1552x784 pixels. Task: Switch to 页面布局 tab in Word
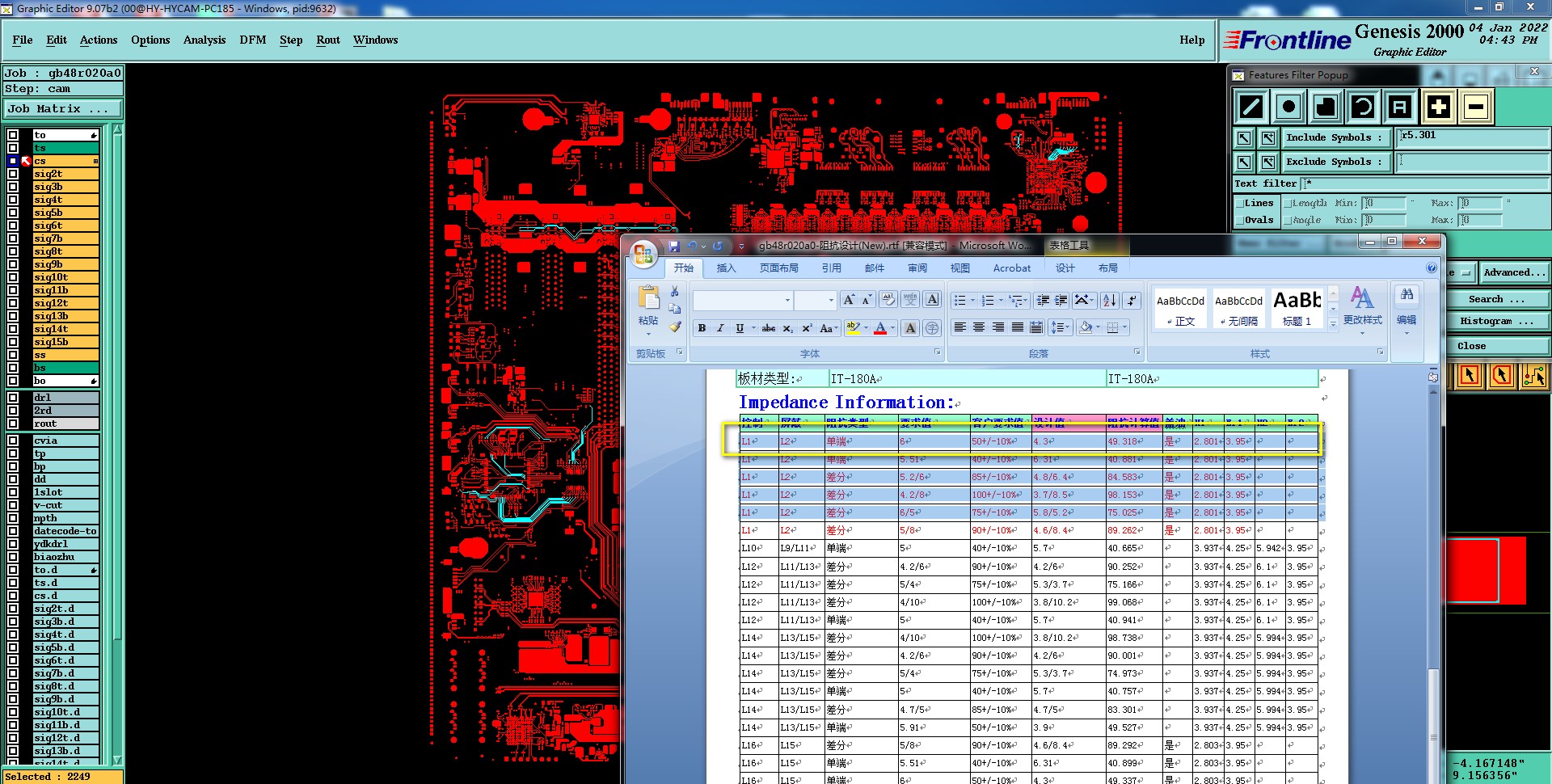point(778,268)
